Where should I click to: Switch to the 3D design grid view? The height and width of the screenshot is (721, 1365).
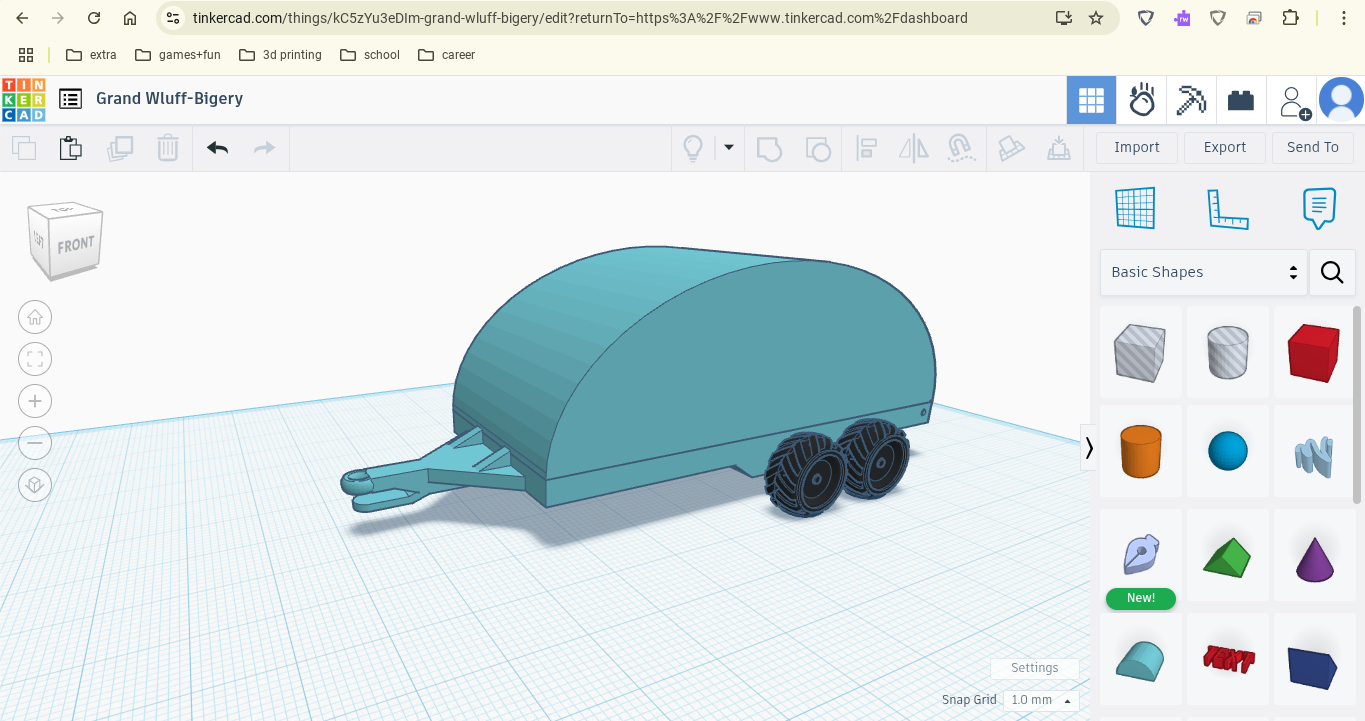[1091, 100]
